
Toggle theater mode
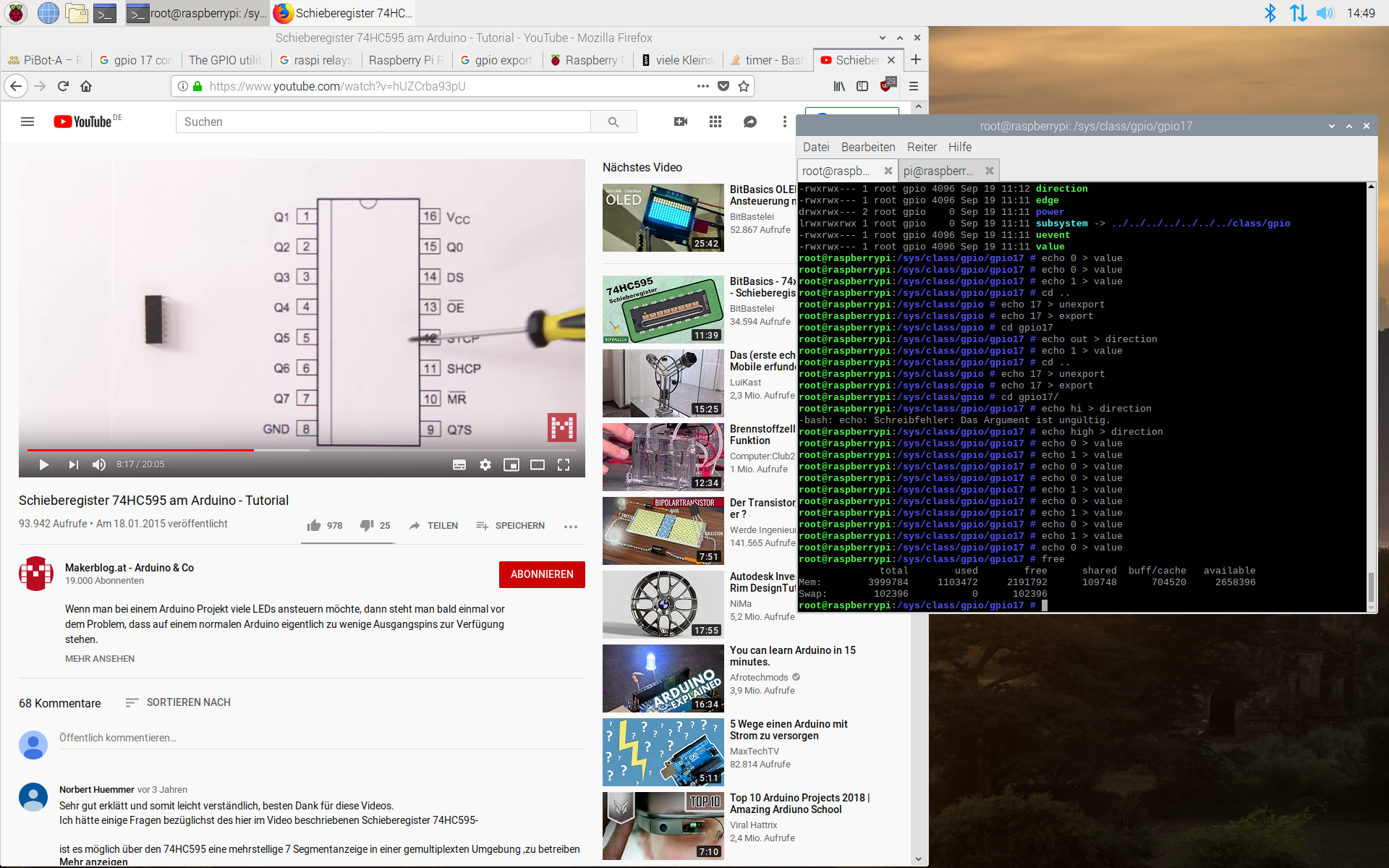pyautogui.click(x=538, y=464)
